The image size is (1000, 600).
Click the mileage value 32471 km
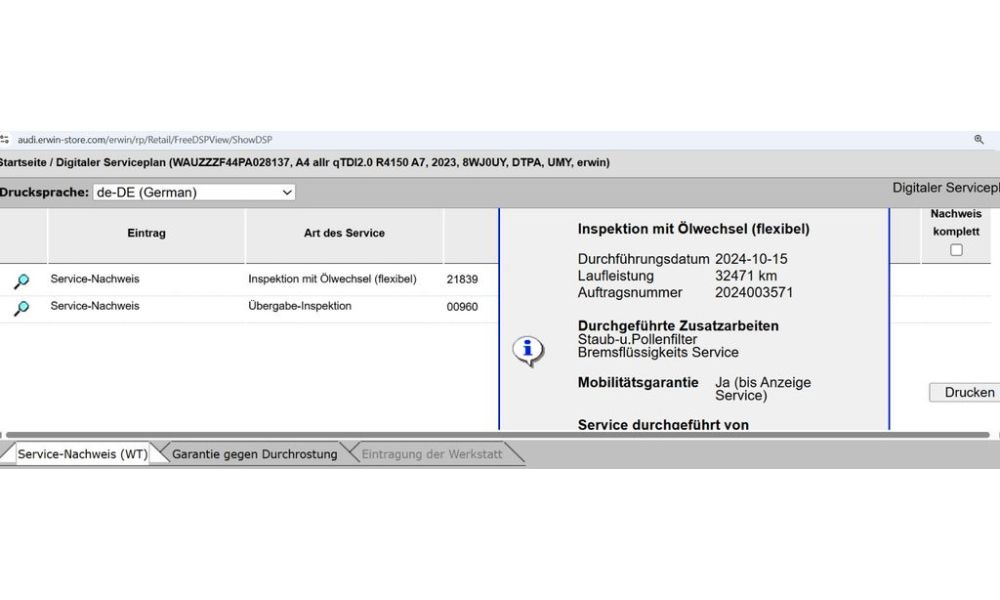[746, 276]
